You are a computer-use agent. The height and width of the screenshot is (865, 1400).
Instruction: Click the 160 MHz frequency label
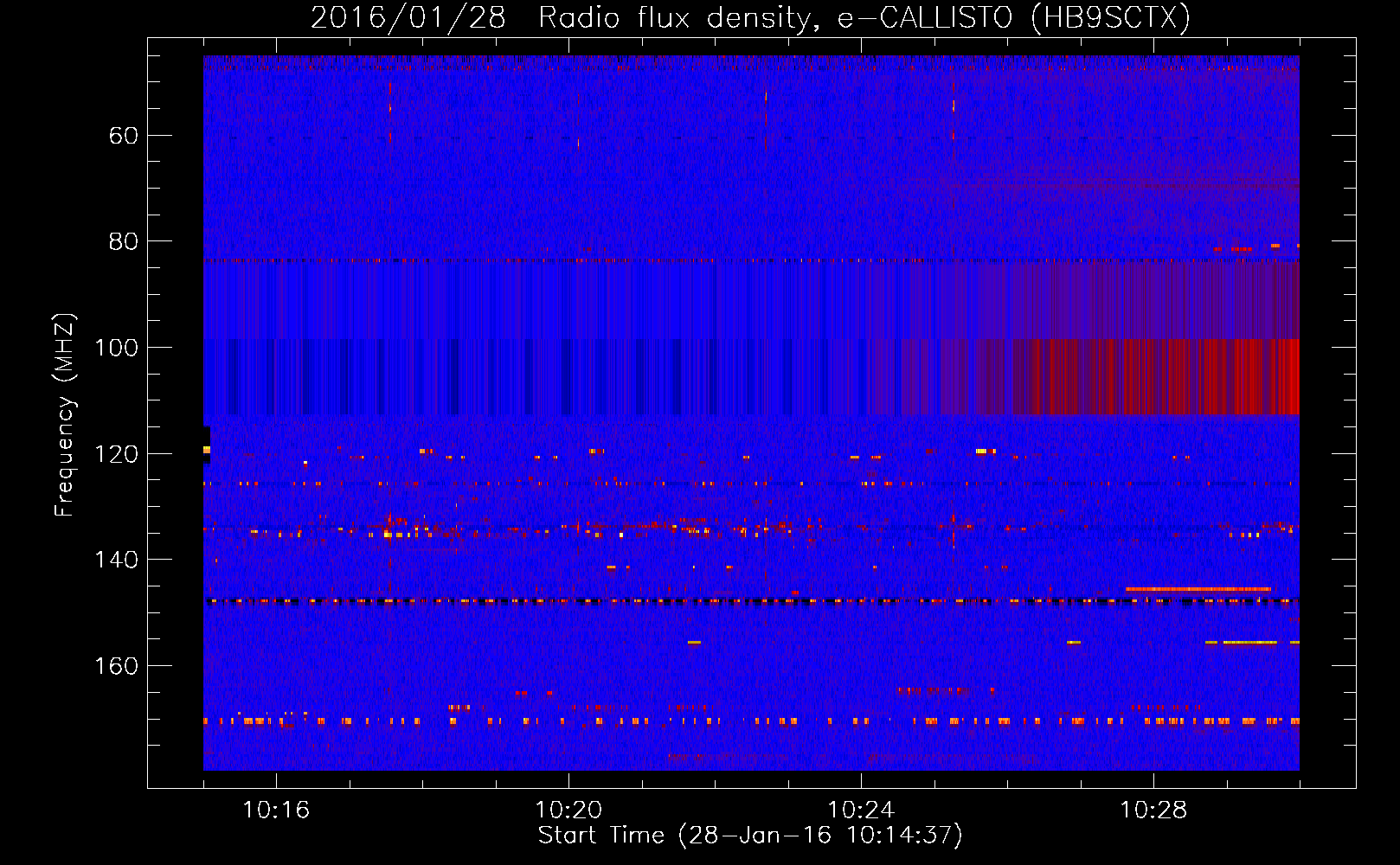point(116,666)
